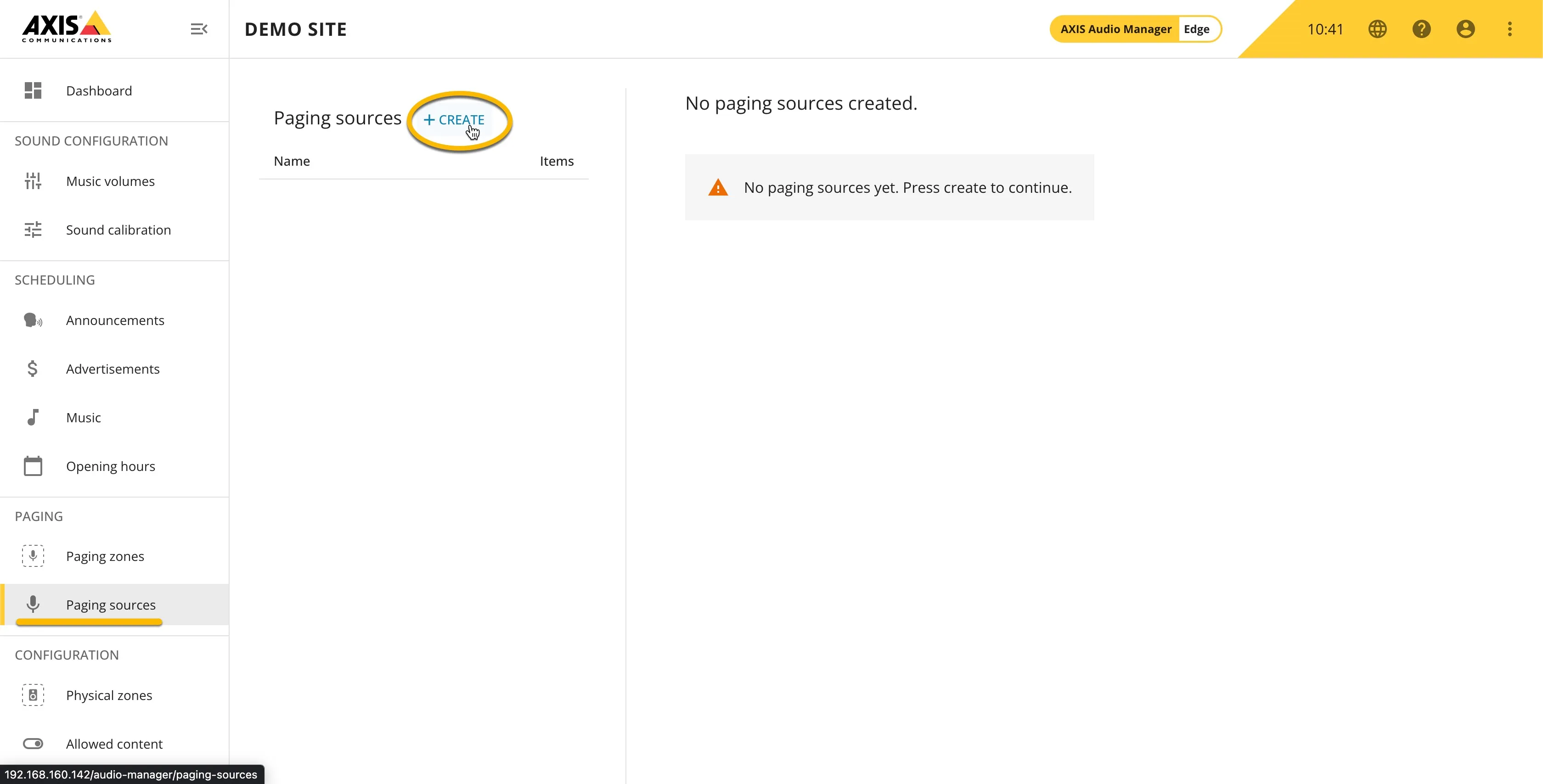Screen dimensions: 1543x784
Task: Click the AXIS Audio Manager Edge badge
Action: (x=1136, y=29)
